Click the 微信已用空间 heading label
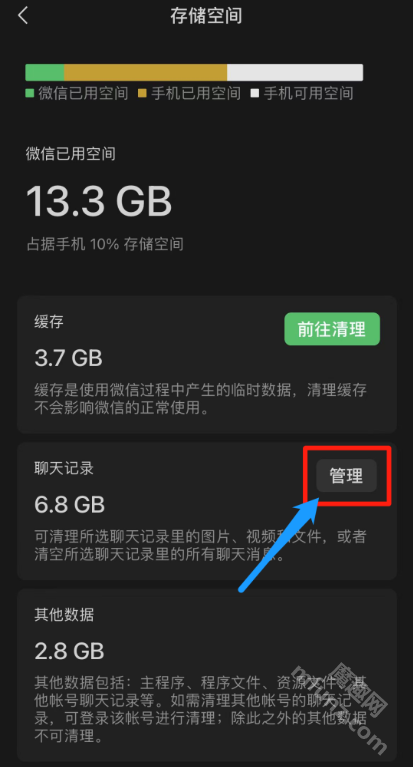The height and width of the screenshot is (767, 413). pyautogui.click(x=70, y=154)
